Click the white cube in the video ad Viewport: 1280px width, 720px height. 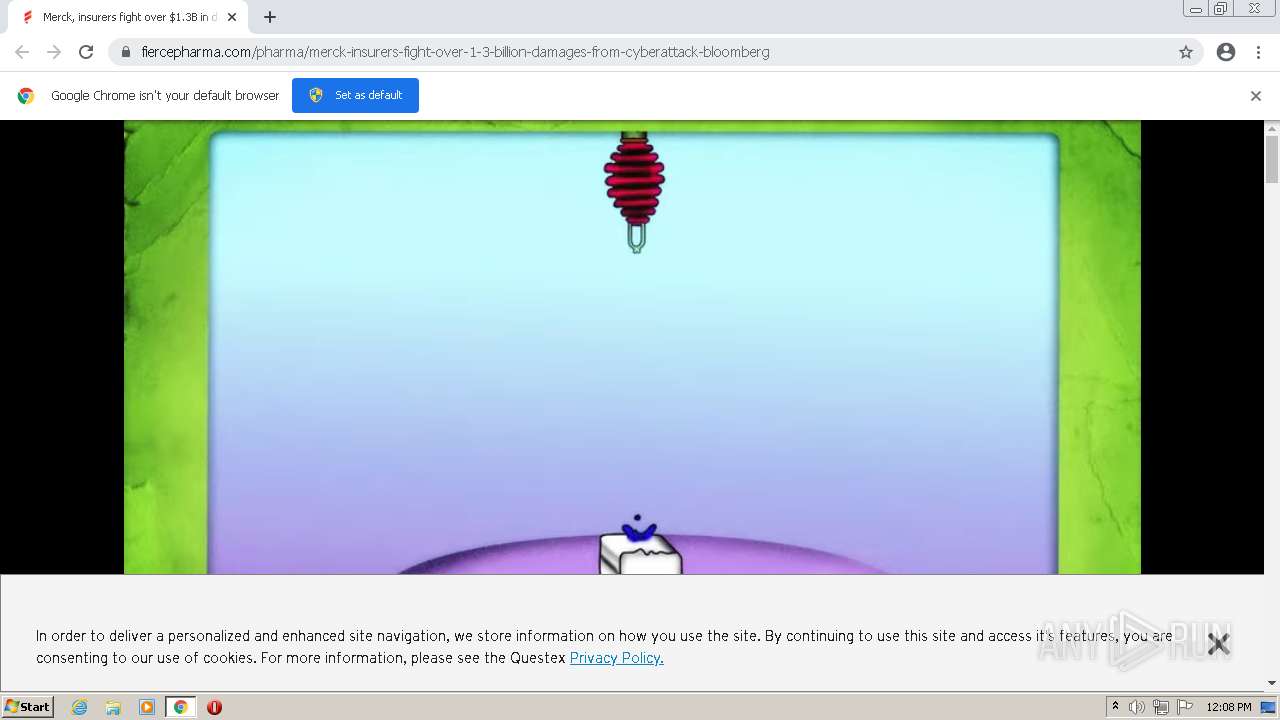coord(640,554)
